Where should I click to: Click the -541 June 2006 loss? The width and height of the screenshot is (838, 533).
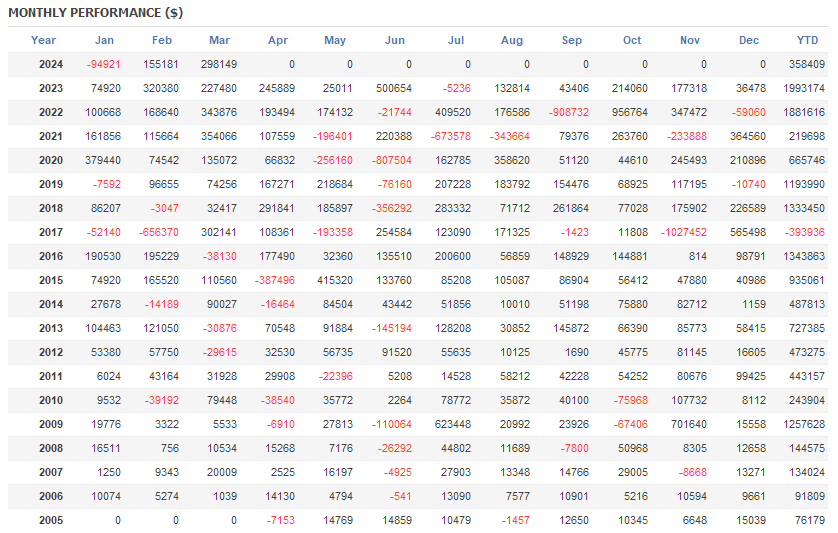coord(400,496)
